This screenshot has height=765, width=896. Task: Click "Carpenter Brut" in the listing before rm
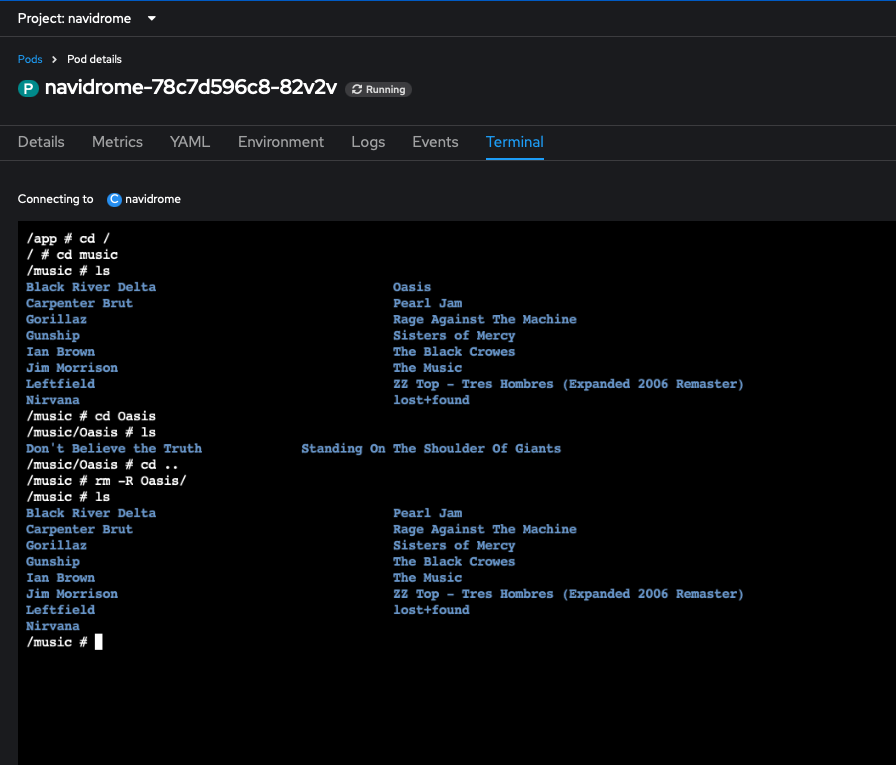79,303
